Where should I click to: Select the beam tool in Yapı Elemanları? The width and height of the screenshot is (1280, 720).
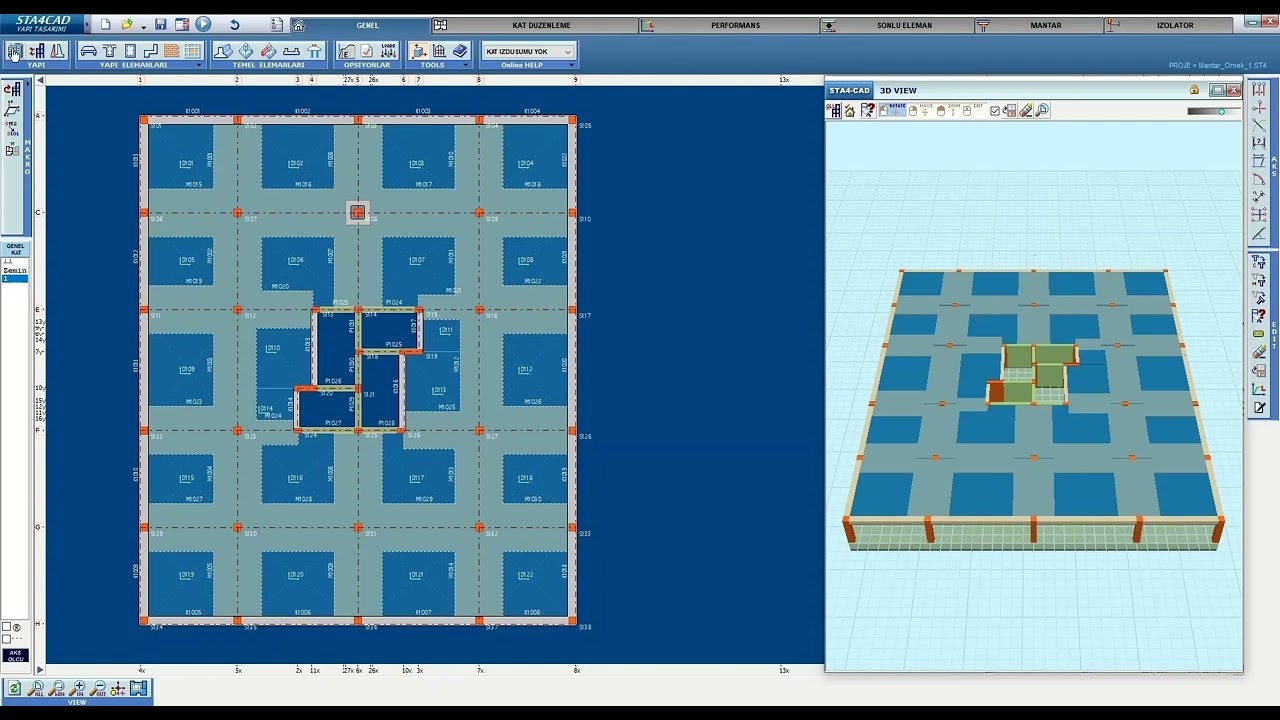coord(110,51)
